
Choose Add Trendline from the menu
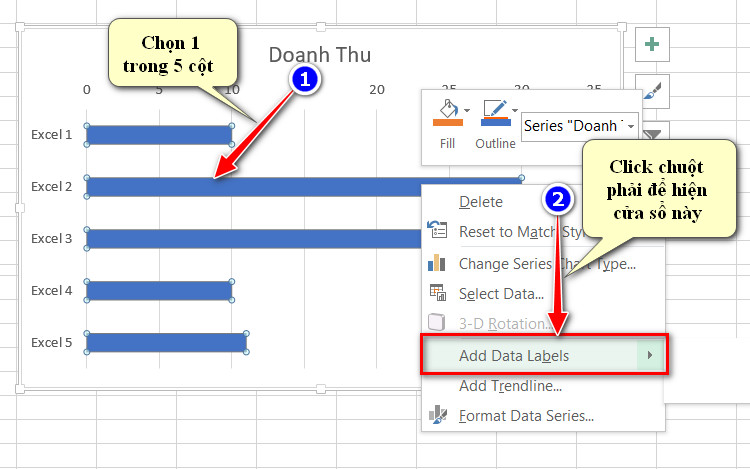(510, 386)
